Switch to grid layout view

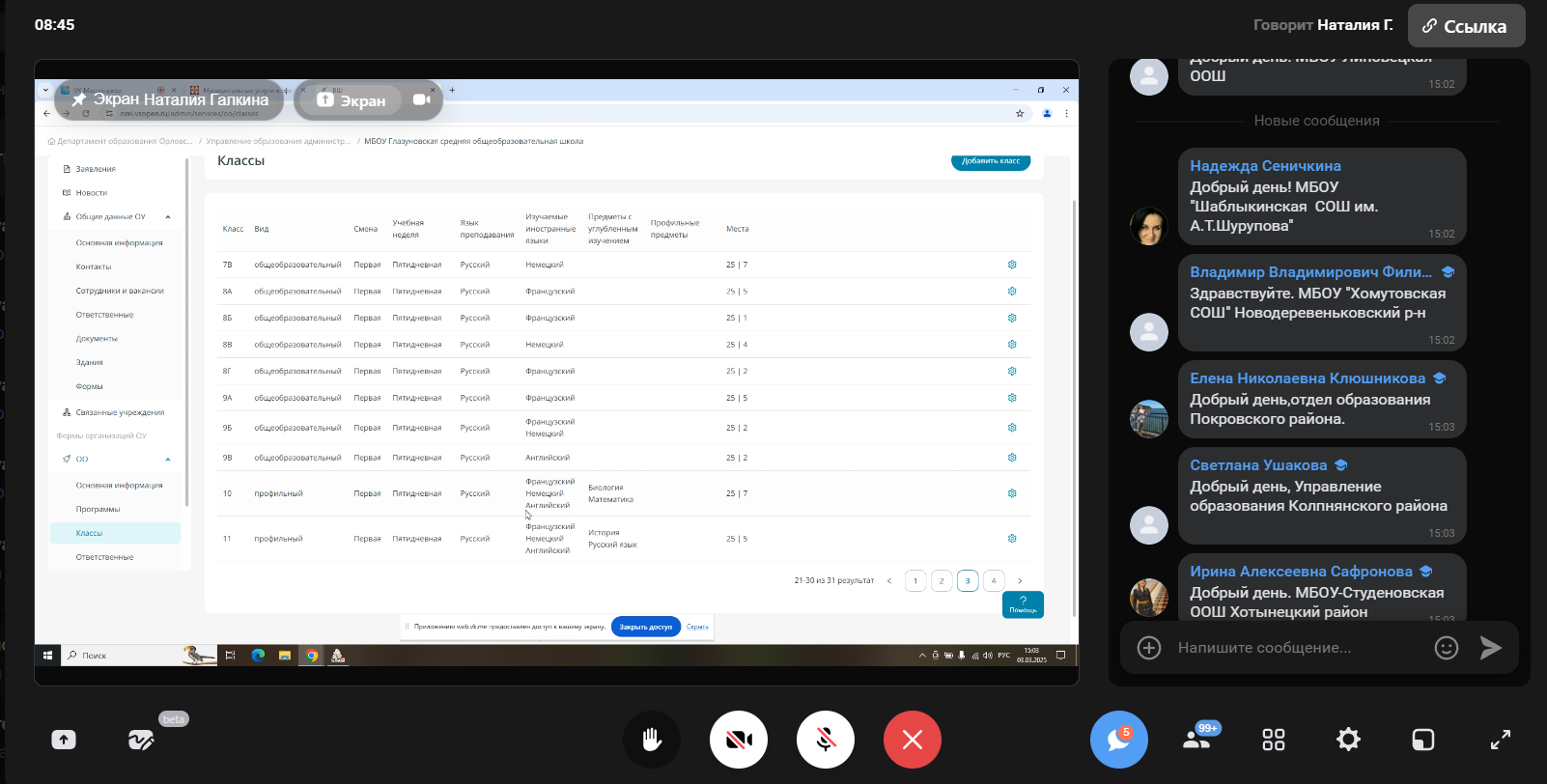point(1274,740)
